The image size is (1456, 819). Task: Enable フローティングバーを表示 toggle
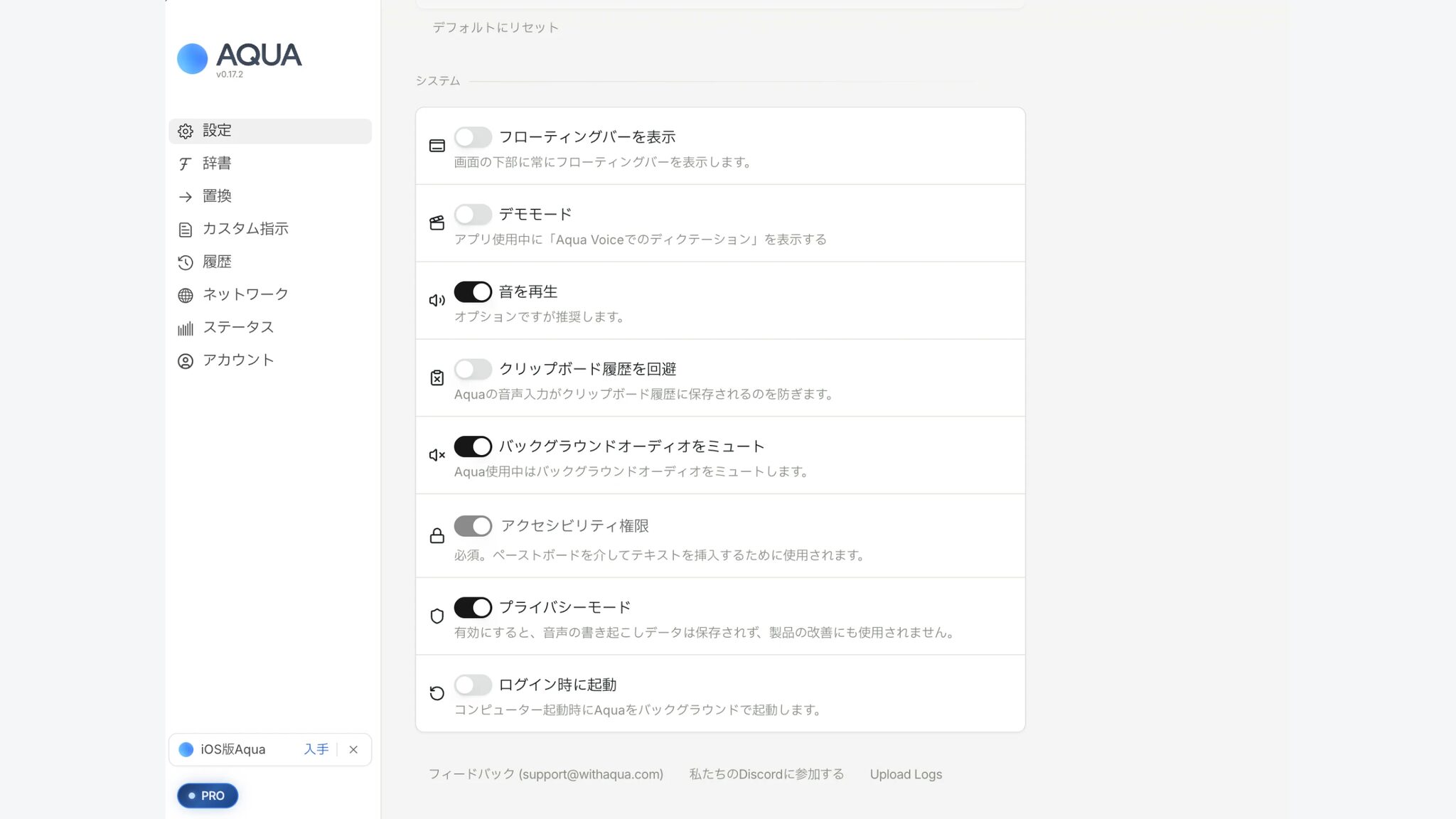click(473, 137)
